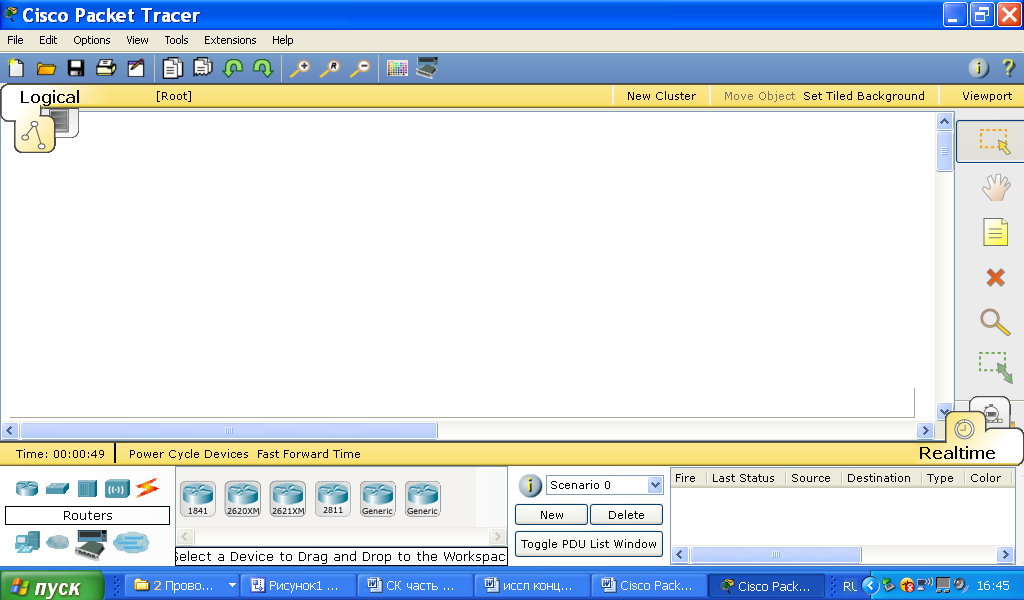The height and width of the screenshot is (600, 1024).
Task: Select the Custom Made Devices icon
Action: point(91,545)
